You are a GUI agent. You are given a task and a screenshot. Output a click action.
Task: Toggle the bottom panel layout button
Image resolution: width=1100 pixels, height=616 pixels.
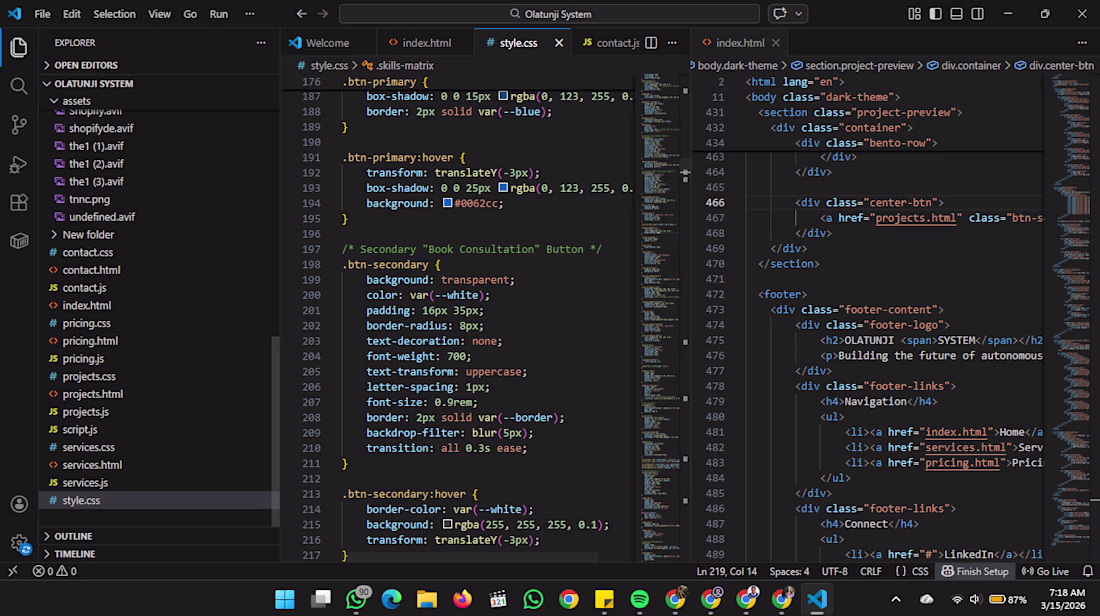pyautogui.click(x=957, y=14)
